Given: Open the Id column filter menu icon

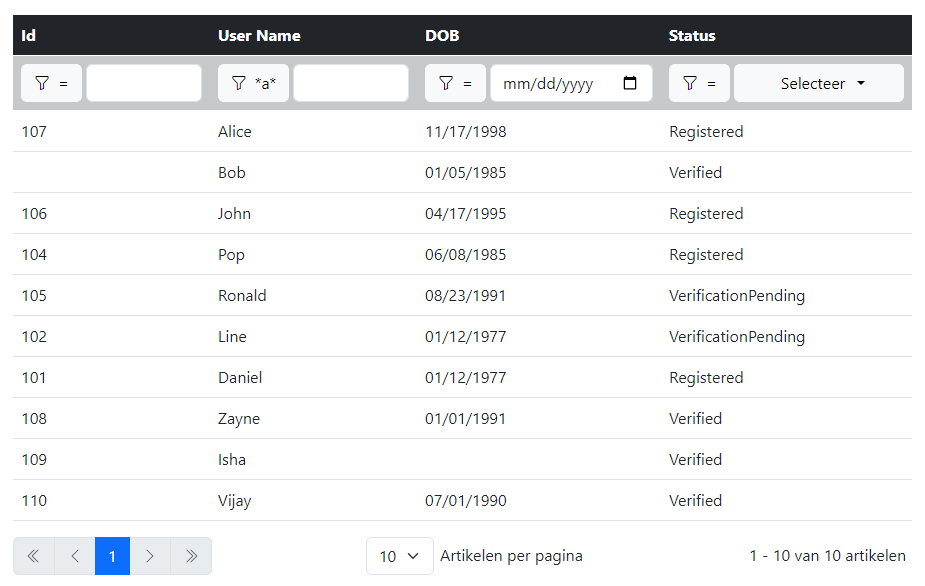Looking at the screenshot, I should pyautogui.click(x=44, y=83).
